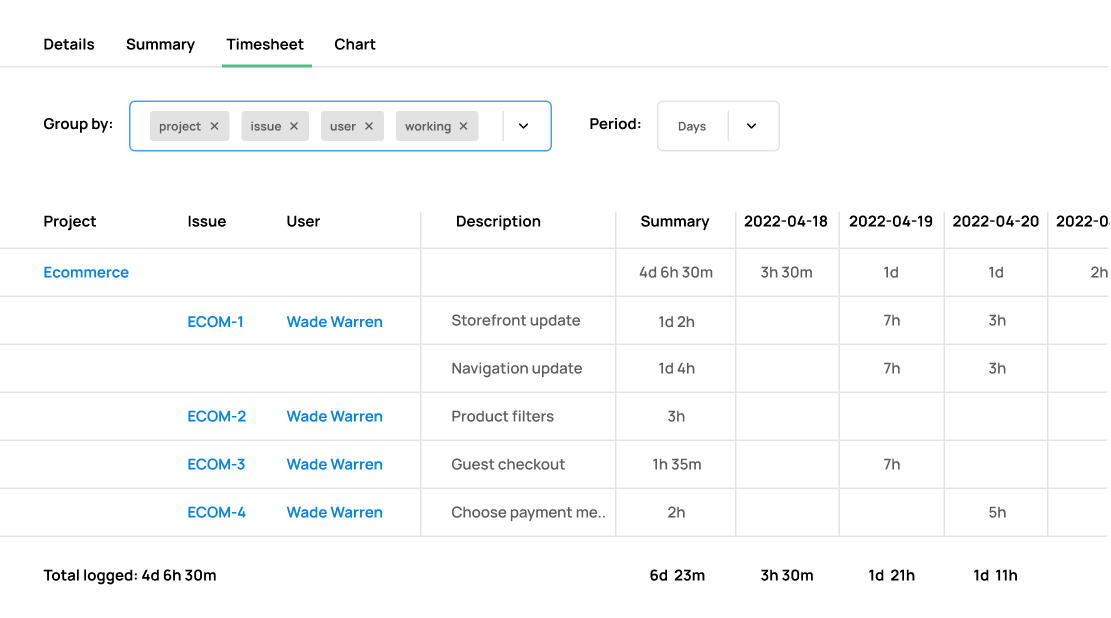Open the Group by dropdown chevron

[523, 126]
